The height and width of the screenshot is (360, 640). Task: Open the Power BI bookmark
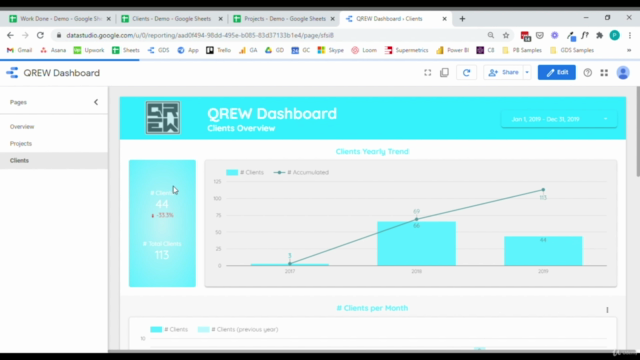coord(453,50)
